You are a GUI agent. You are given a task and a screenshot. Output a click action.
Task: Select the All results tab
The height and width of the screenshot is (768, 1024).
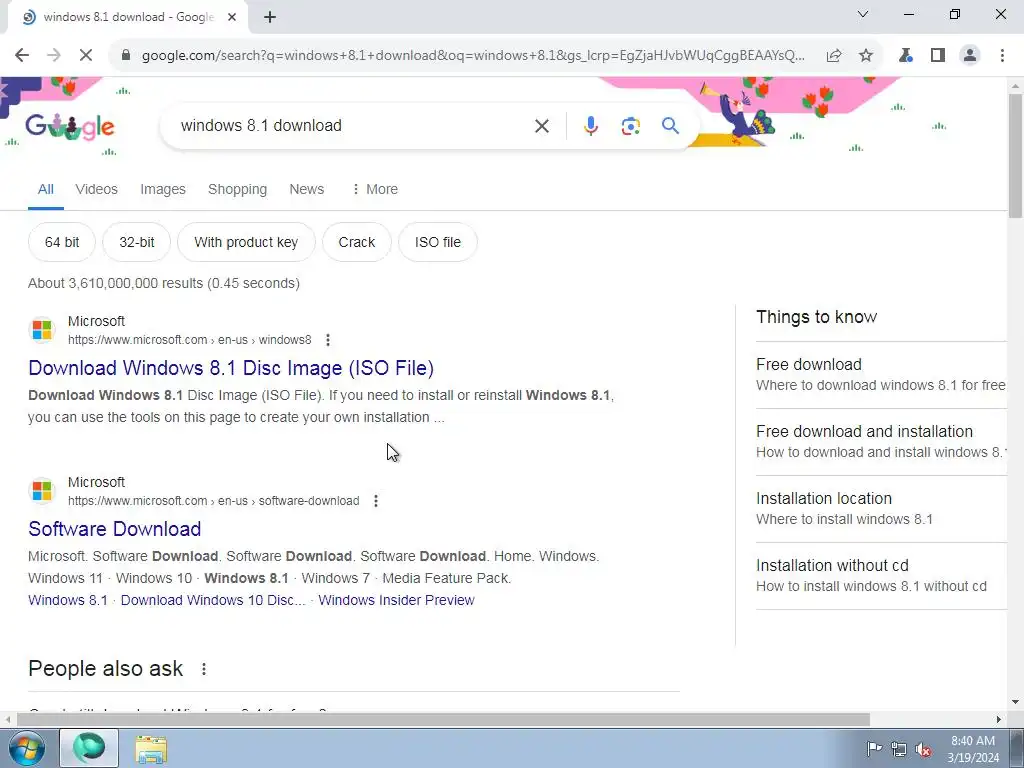(46, 189)
